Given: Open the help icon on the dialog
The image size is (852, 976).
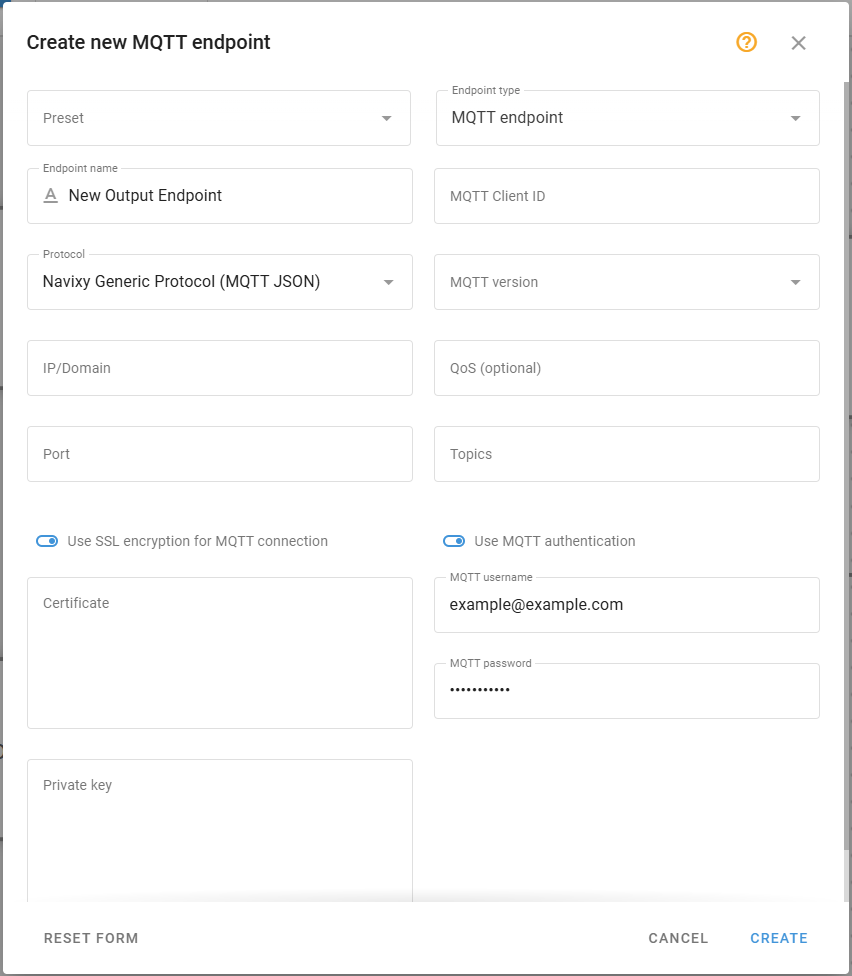Looking at the screenshot, I should pos(746,43).
